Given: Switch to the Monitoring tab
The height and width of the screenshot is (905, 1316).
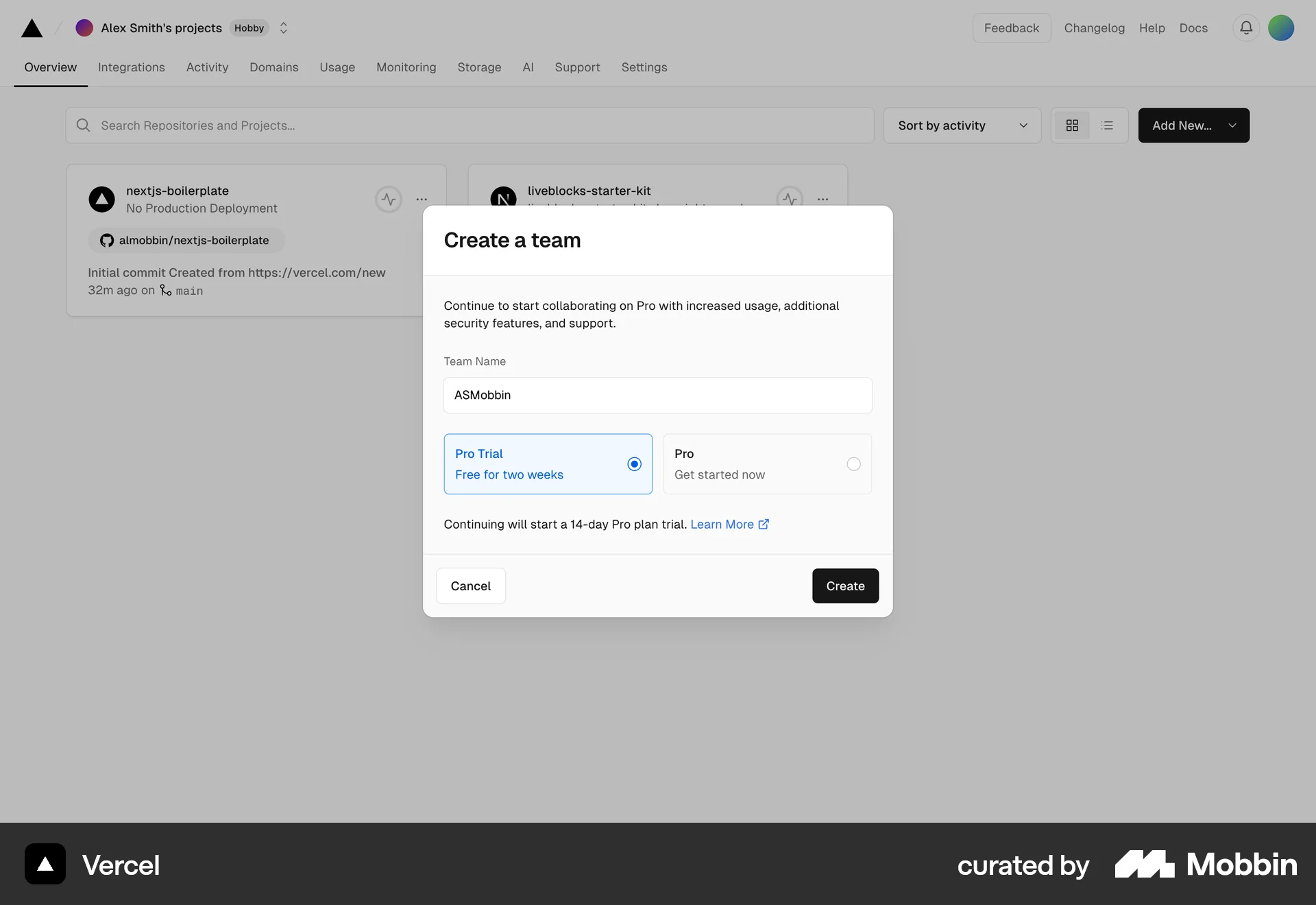Looking at the screenshot, I should click(x=406, y=67).
